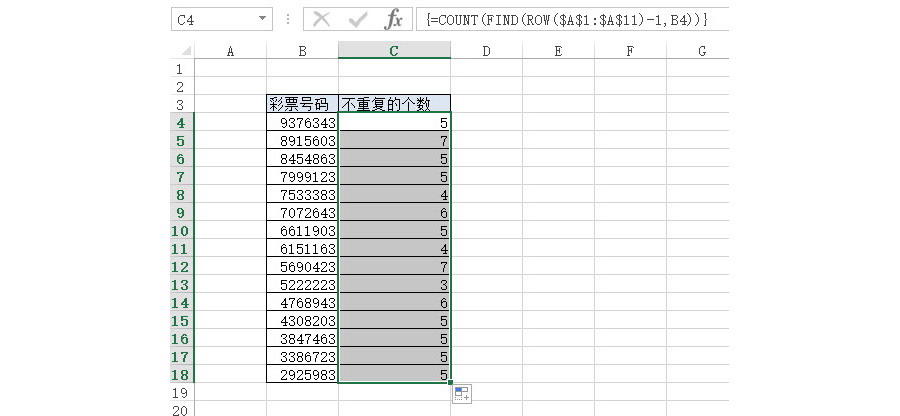Select the cell containing 7072643
The image size is (900, 416).
[302, 212]
